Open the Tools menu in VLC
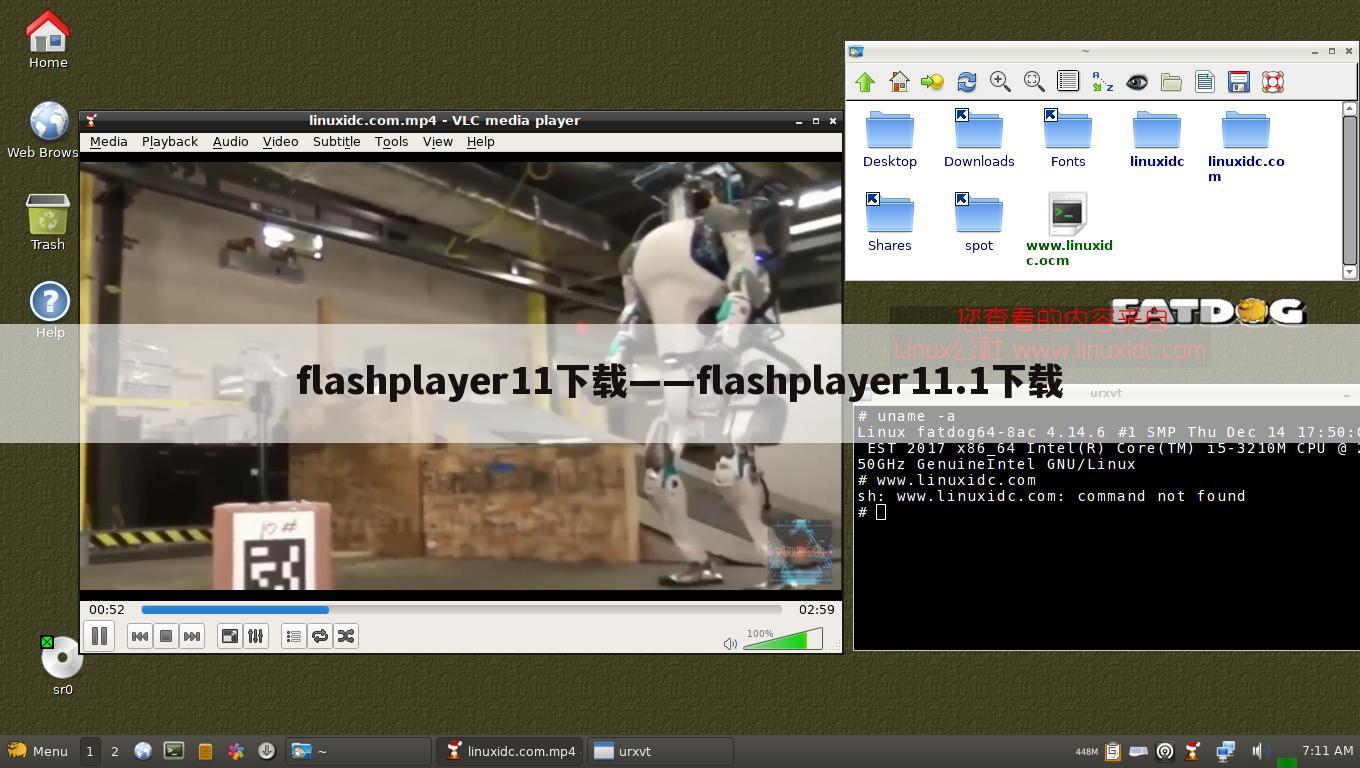The height and width of the screenshot is (768, 1360). tap(392, 142)
